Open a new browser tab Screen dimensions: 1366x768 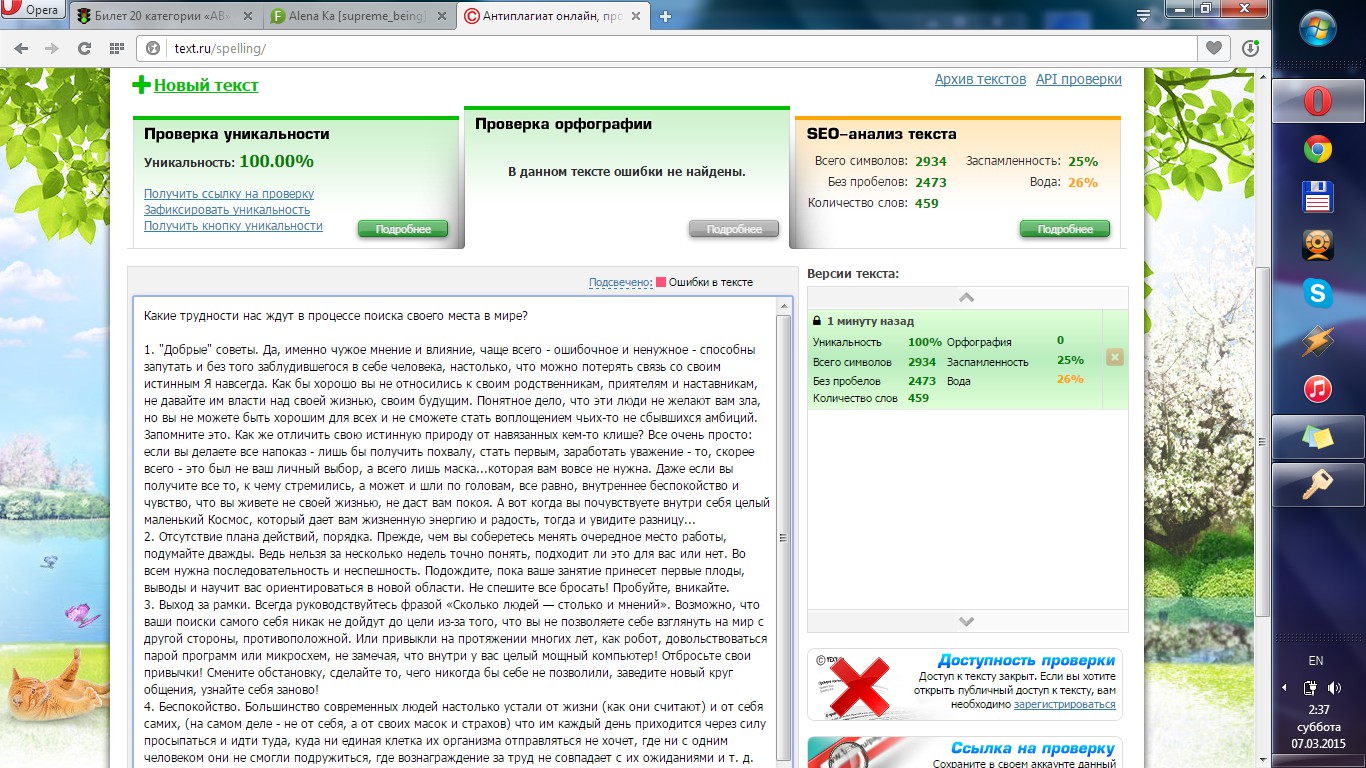[665, 16]
